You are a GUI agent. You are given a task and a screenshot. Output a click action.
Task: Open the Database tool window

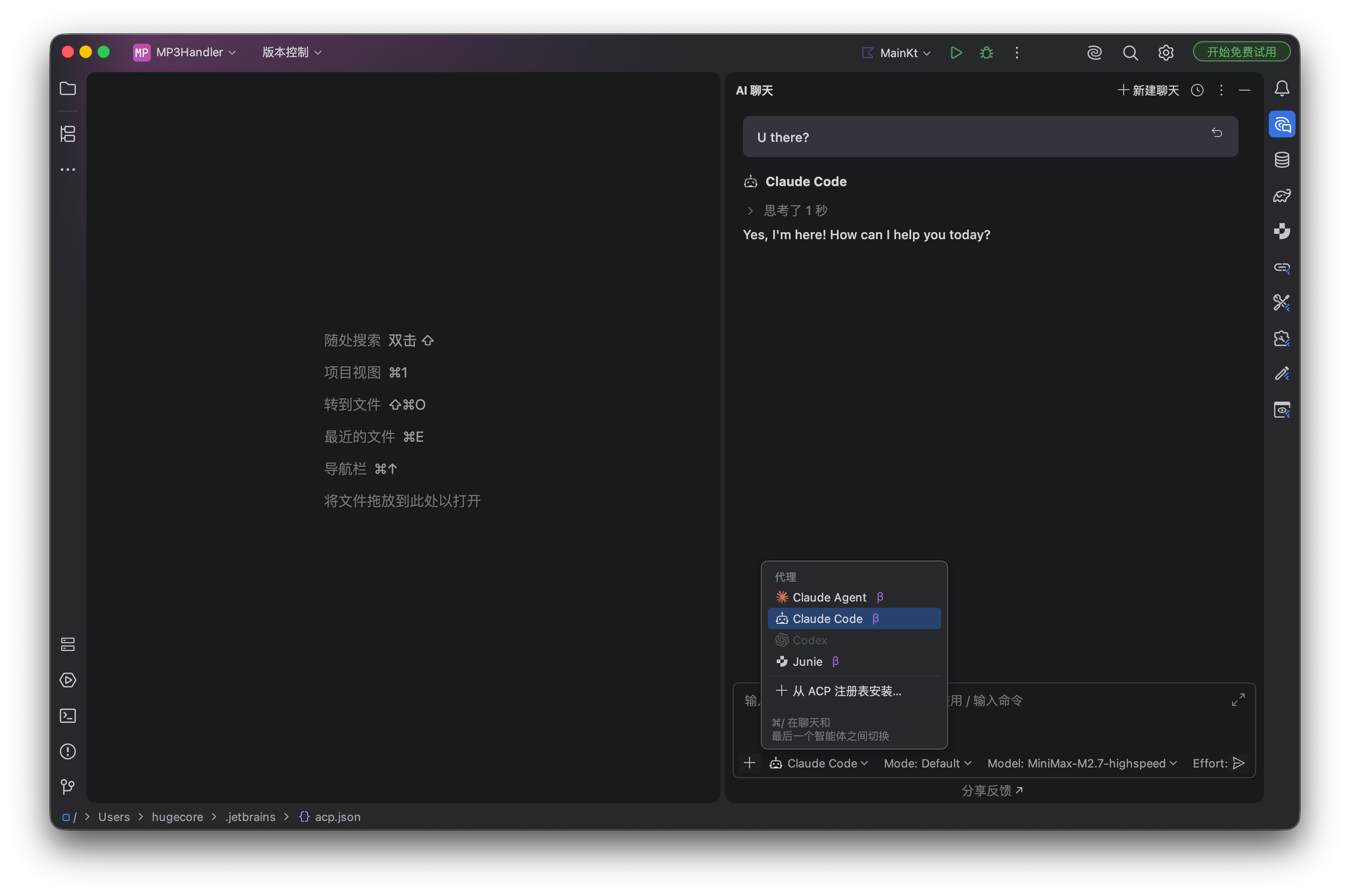[x=1282, y=160]
